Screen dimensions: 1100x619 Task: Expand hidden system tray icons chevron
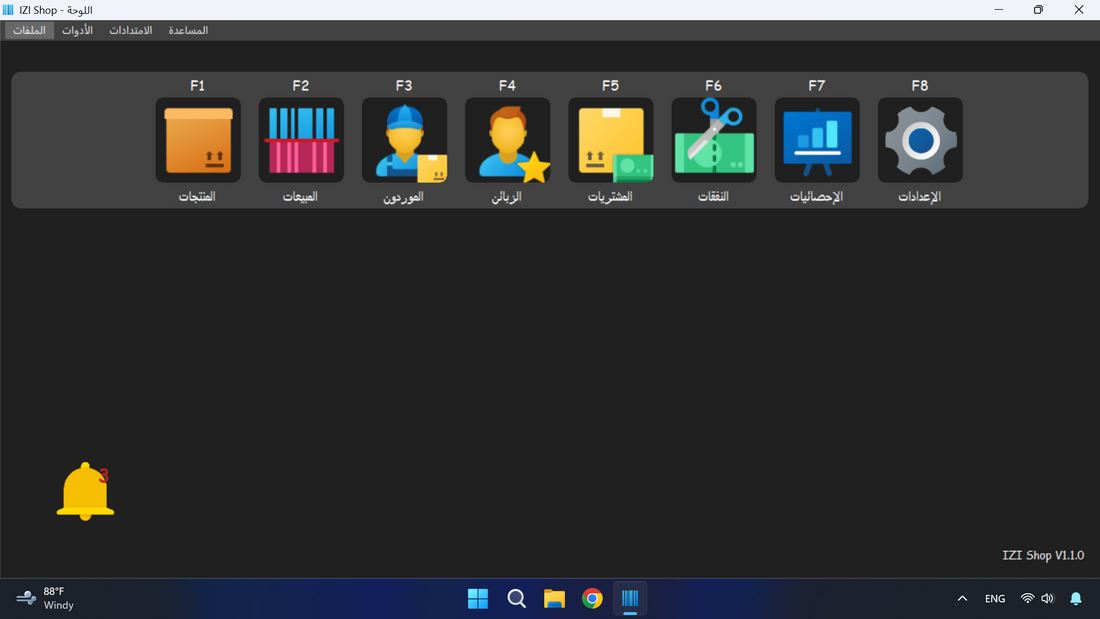pyautogui.click(x=962, y=598)
